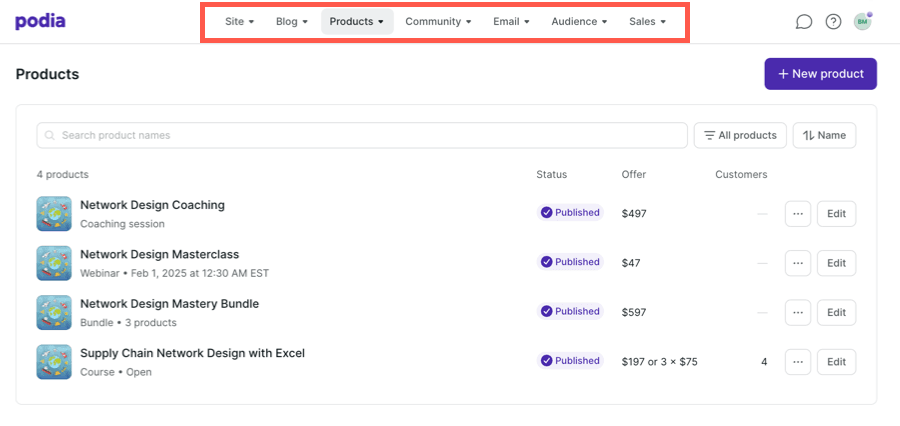The image size is (900, 426).
Task: Expand the Community dropdown menu
Action: (438, 21)
